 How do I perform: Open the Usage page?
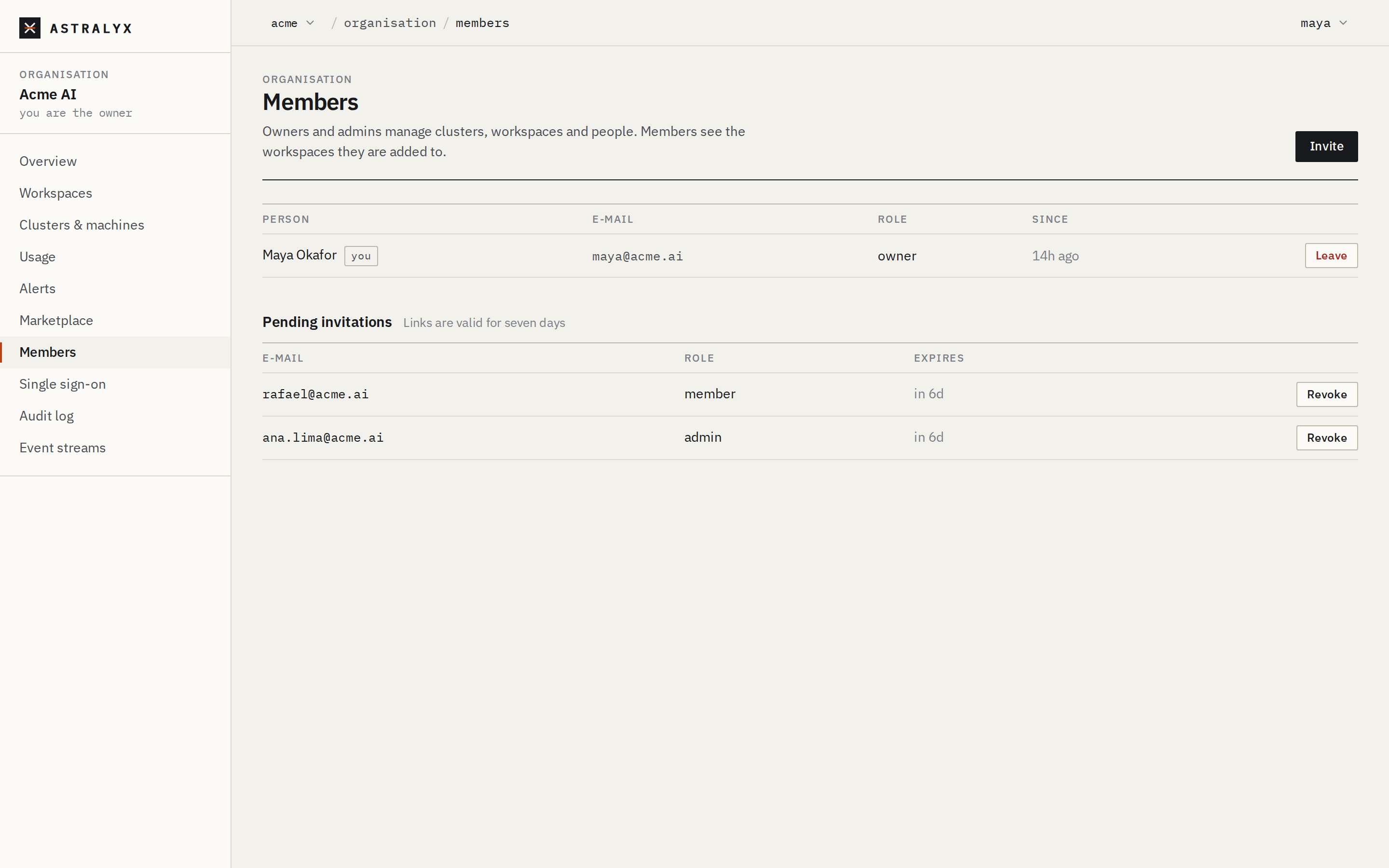[x=115, y=257]
